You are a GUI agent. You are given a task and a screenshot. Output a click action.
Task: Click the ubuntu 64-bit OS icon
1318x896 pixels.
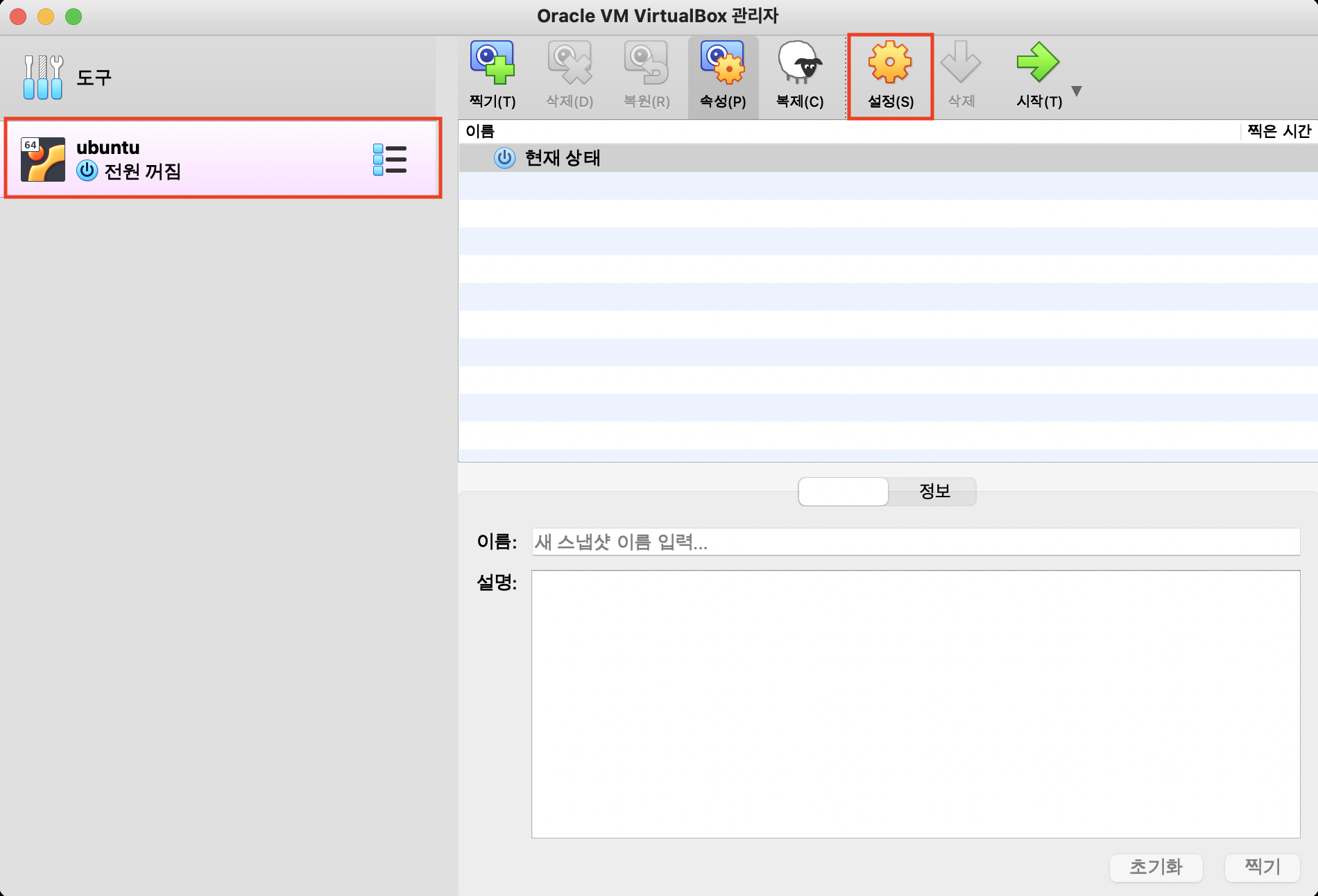pos(43,160)
